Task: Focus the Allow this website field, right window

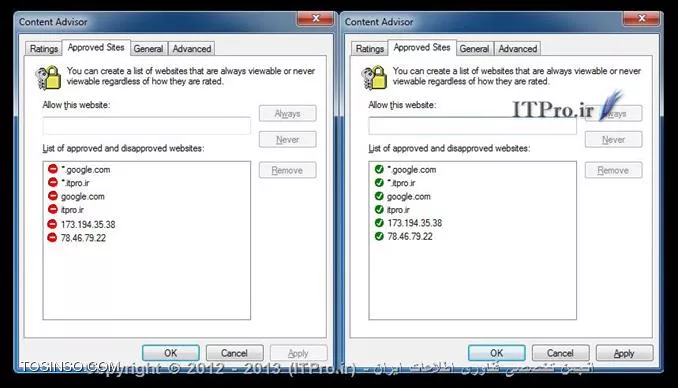Action: [473, 126]
